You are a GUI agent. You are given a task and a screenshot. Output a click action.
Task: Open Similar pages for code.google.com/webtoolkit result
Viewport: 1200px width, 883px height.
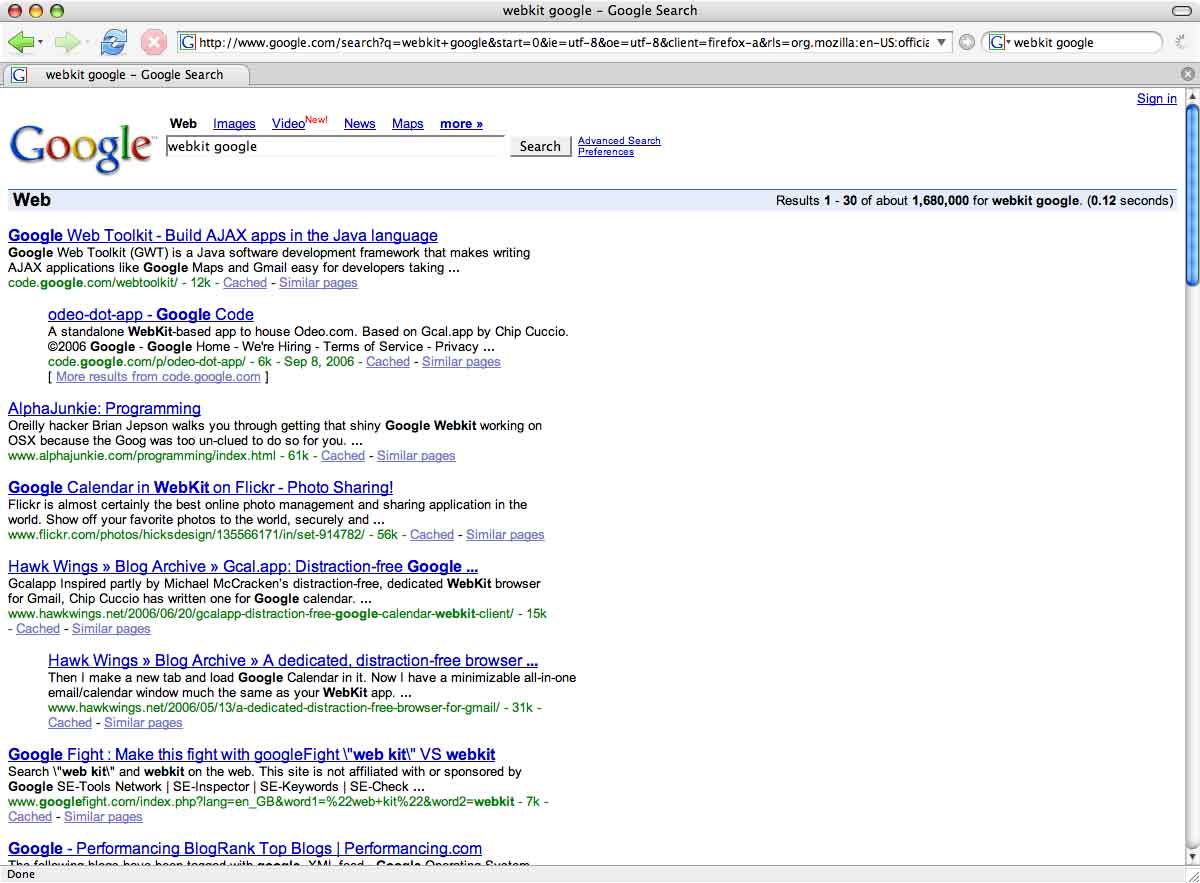click(318, 283)
